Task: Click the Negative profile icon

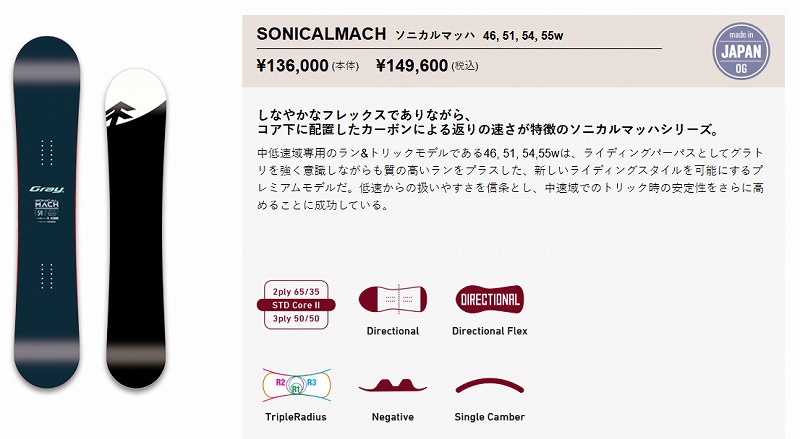Action: (393, 385)
